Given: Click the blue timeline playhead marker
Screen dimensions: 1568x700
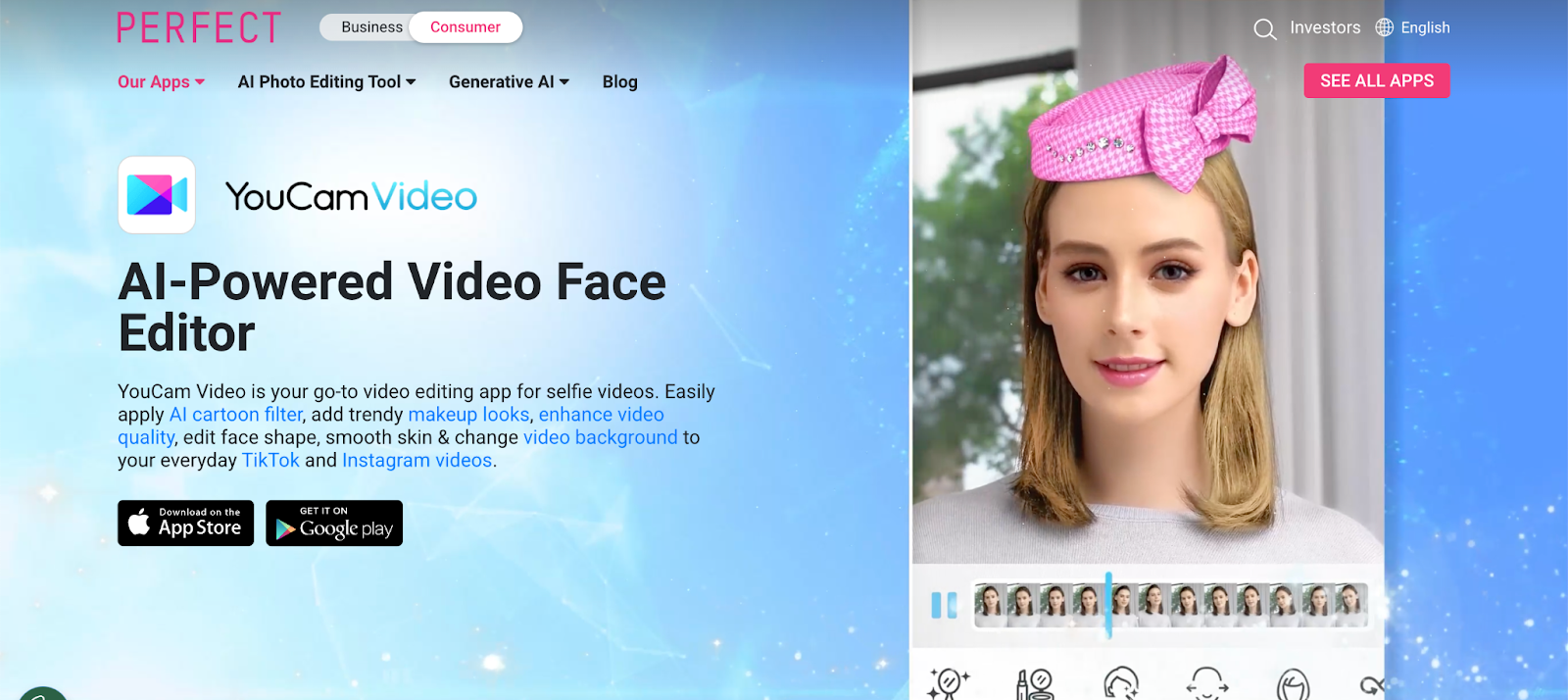Looking at the screenshot, I should click(x=1108, y=605).
